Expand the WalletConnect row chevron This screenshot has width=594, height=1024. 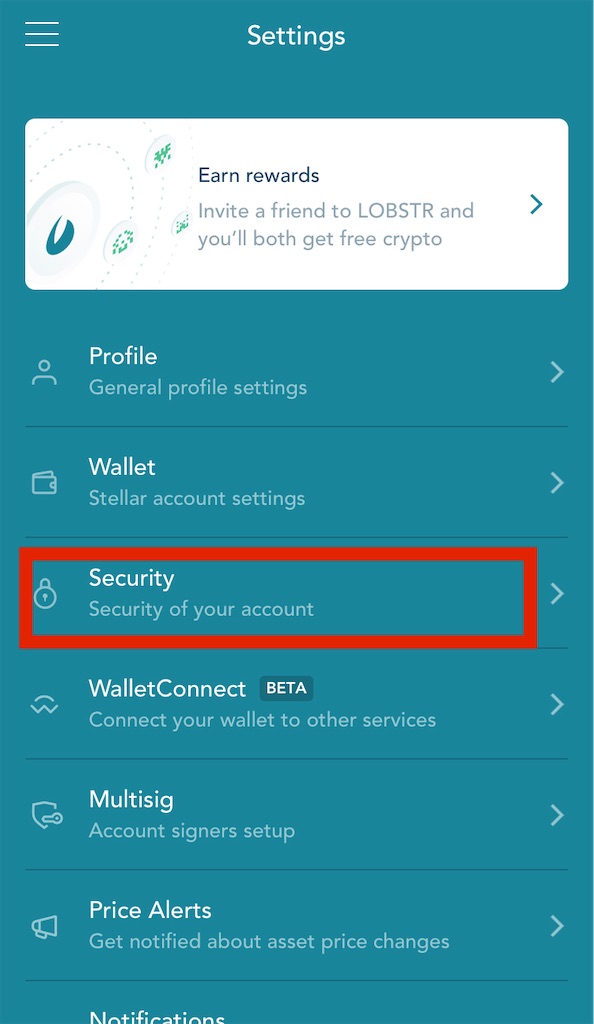[x=557, y=705]
